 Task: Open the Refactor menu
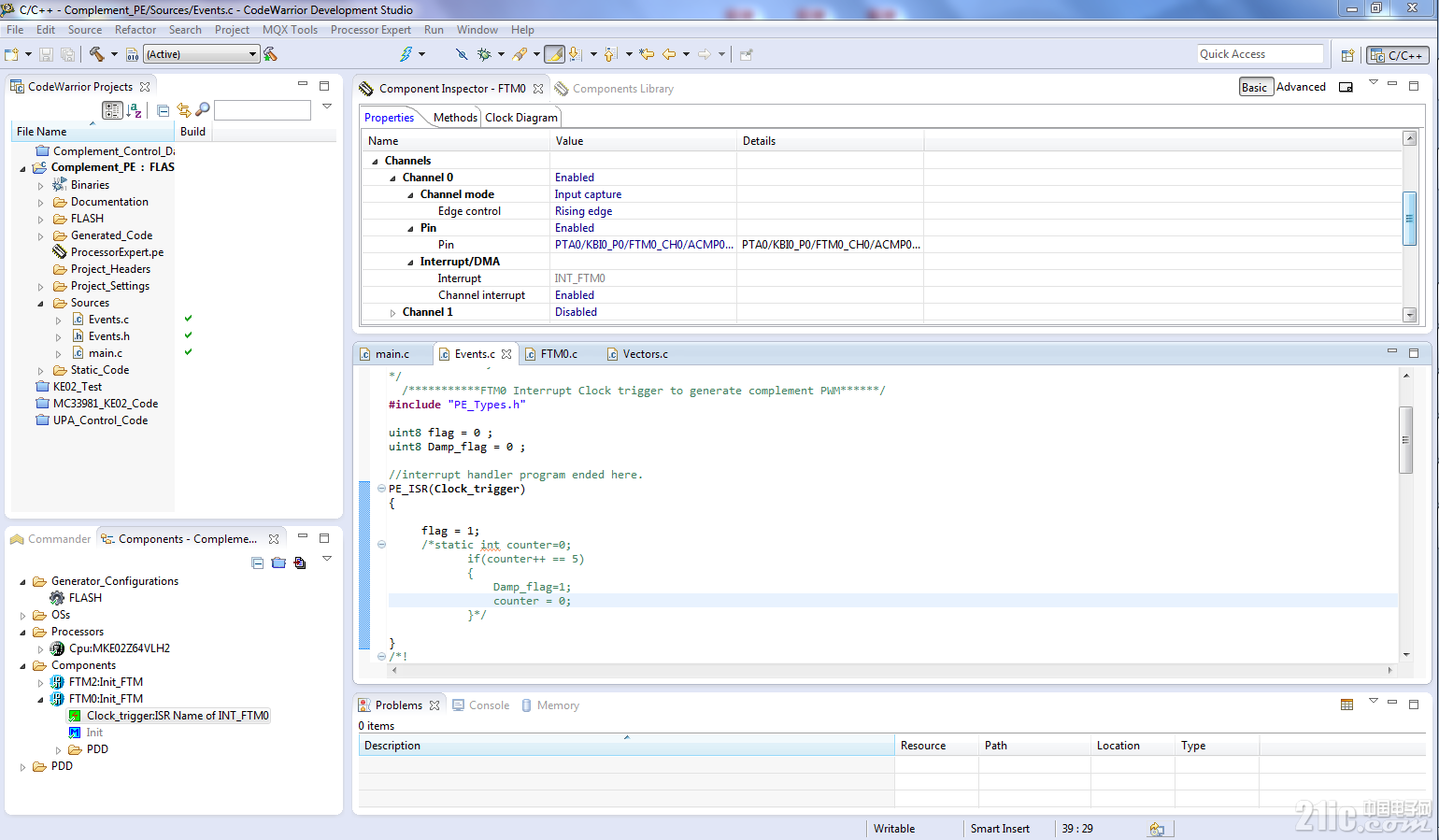(135, 30)
